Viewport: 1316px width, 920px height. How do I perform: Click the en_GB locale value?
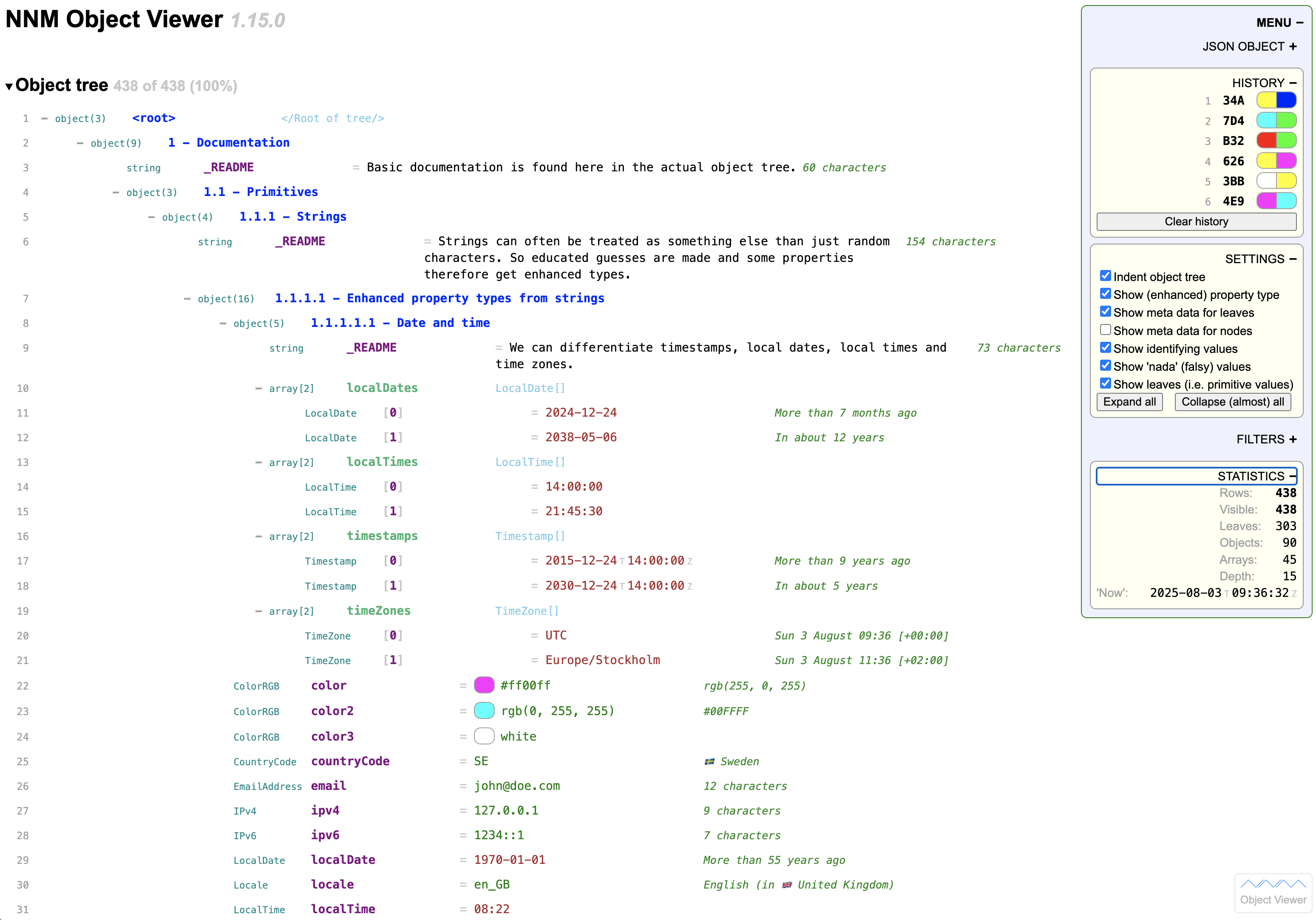(492, 884)
